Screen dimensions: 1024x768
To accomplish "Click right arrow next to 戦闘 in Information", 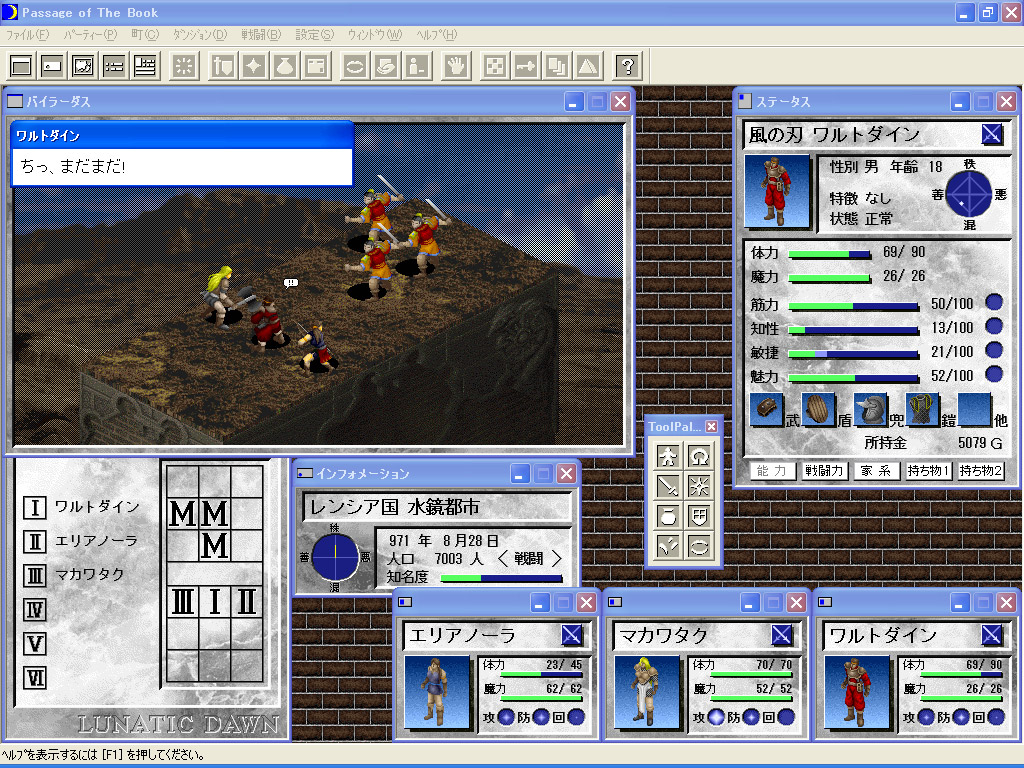I will click(557, 559).
